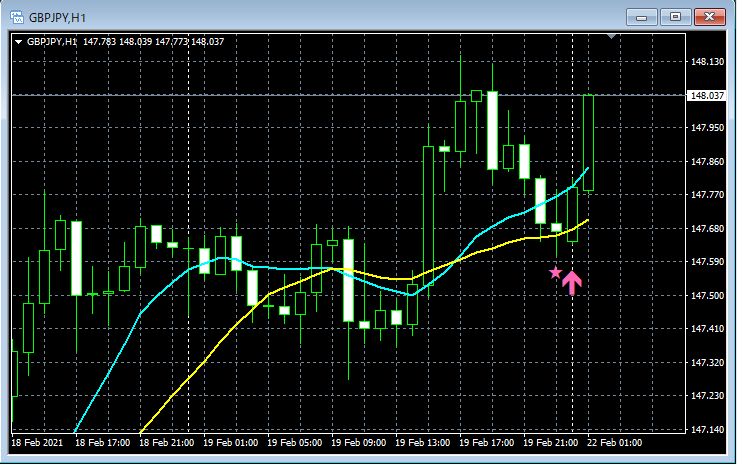Image resolution: width=738 pixels, height=464 pixels.
Task: Click the chart window icon in the title bar
Action: point(17,17)
